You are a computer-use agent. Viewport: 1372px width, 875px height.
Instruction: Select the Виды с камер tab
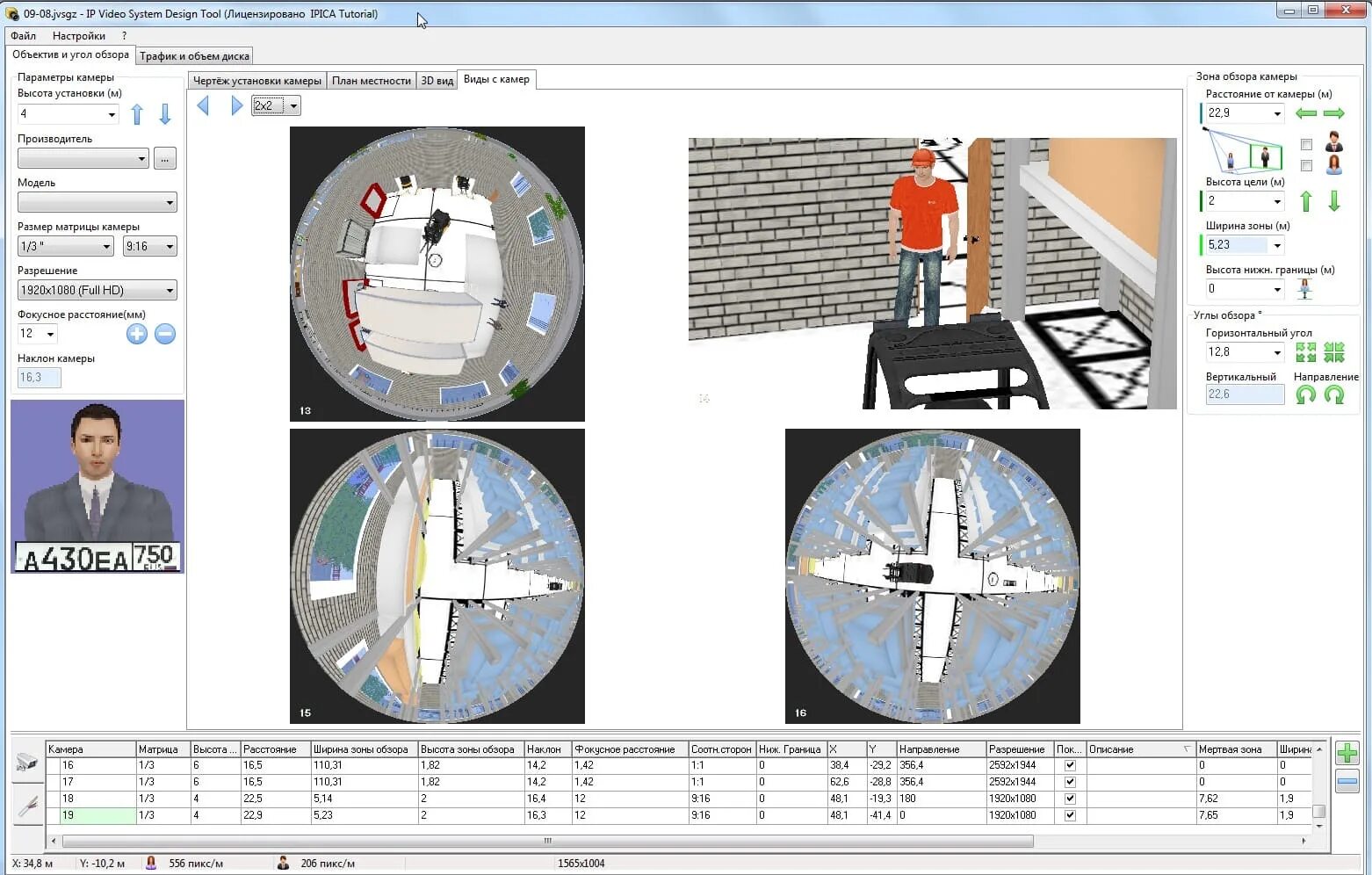coord(496,79)
